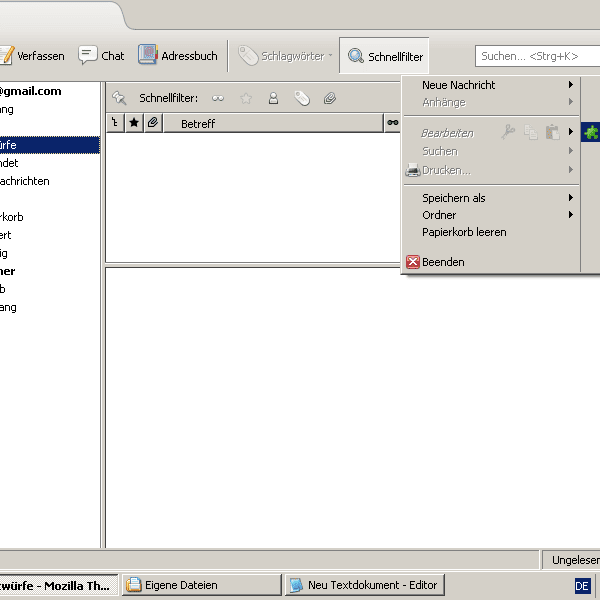Click the Editor notepad taskbar icon

pos(297,585)
